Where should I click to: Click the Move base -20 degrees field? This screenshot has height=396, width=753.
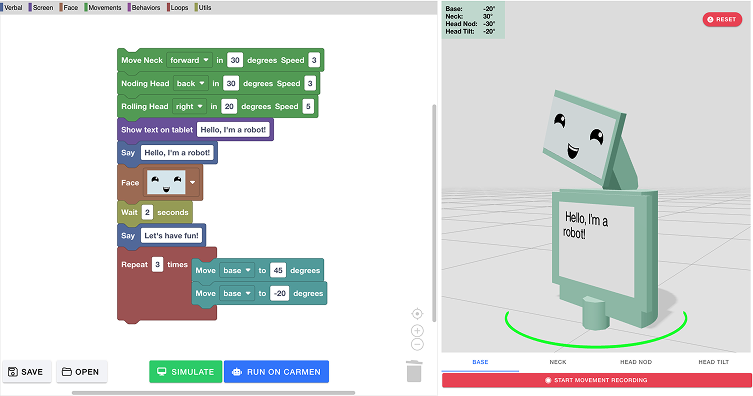point(279,293)
